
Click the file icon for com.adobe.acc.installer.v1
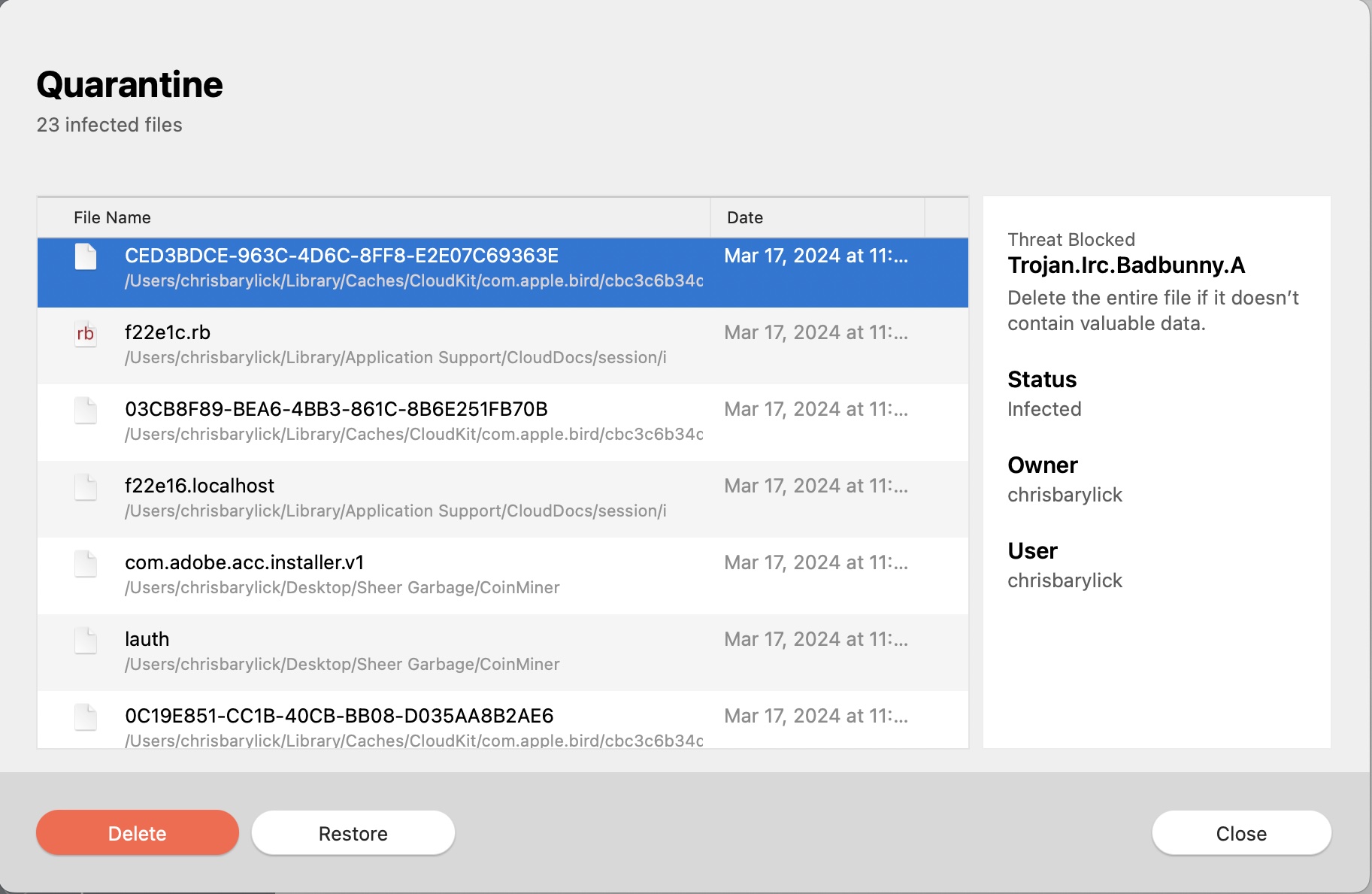(85, 564)
